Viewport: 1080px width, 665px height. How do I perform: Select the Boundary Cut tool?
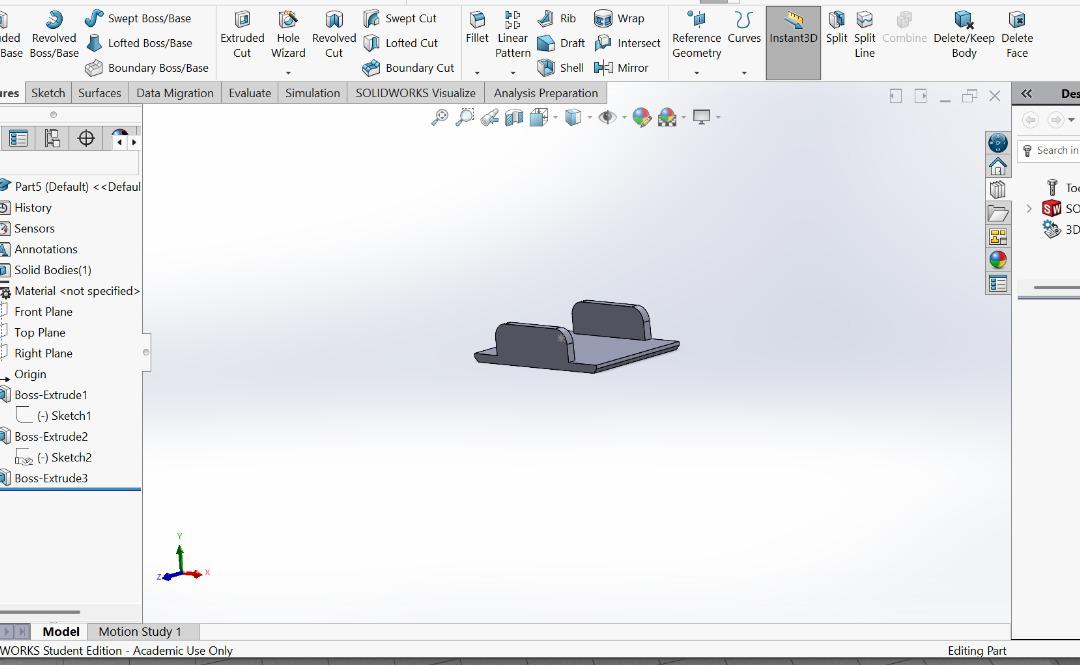coord(408,68)
